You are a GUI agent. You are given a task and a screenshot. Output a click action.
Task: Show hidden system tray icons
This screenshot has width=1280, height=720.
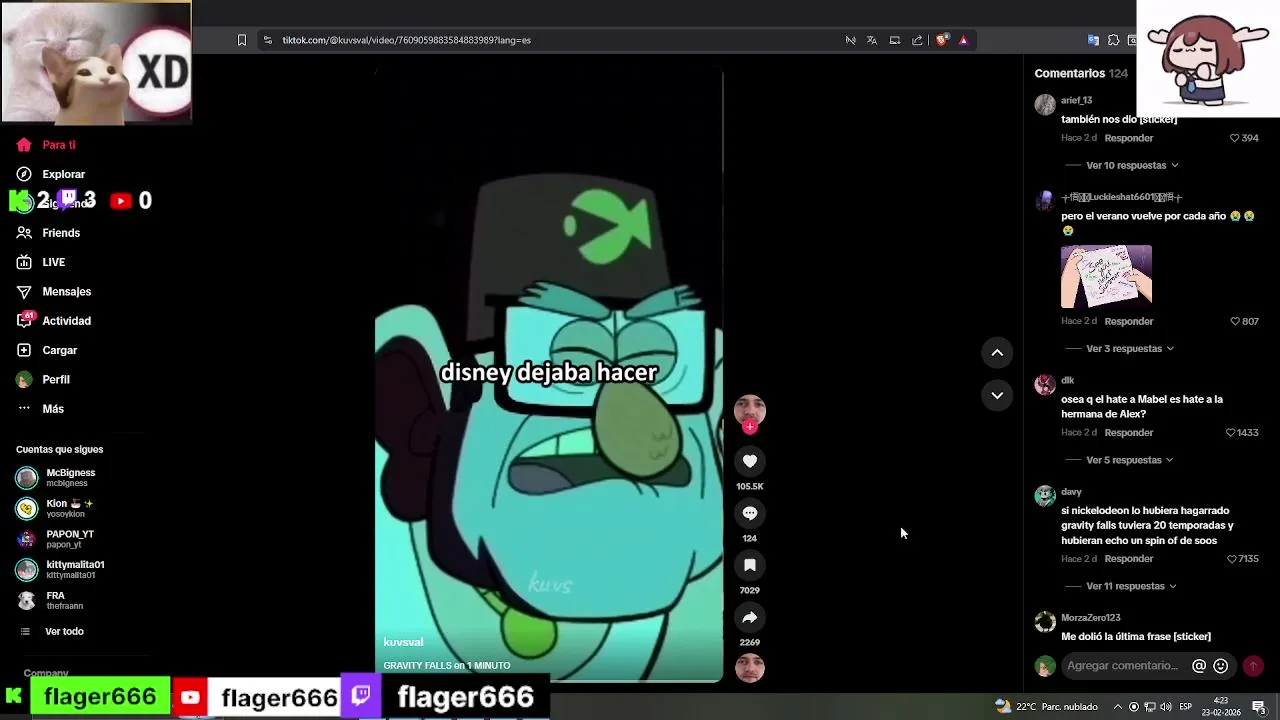point(1118,707)
